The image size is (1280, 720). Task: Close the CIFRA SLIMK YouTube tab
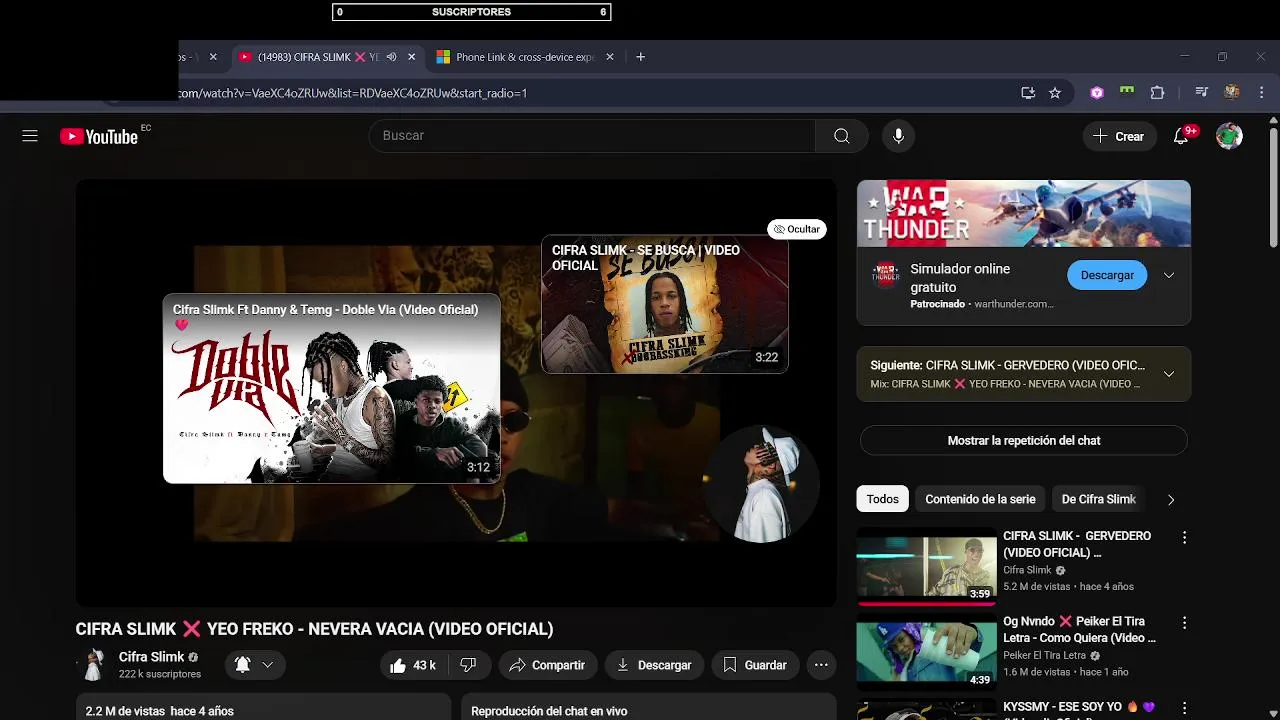click(411, 57)
